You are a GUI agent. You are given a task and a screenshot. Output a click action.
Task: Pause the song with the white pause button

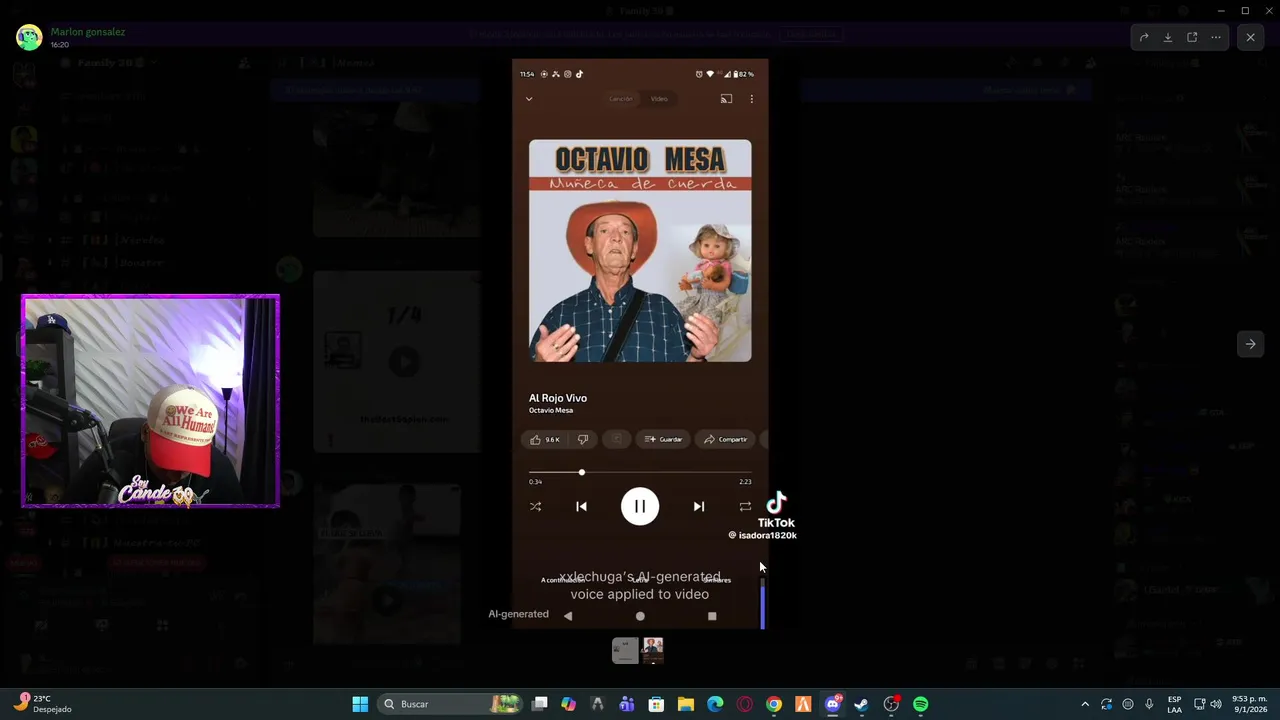(640, 507)
